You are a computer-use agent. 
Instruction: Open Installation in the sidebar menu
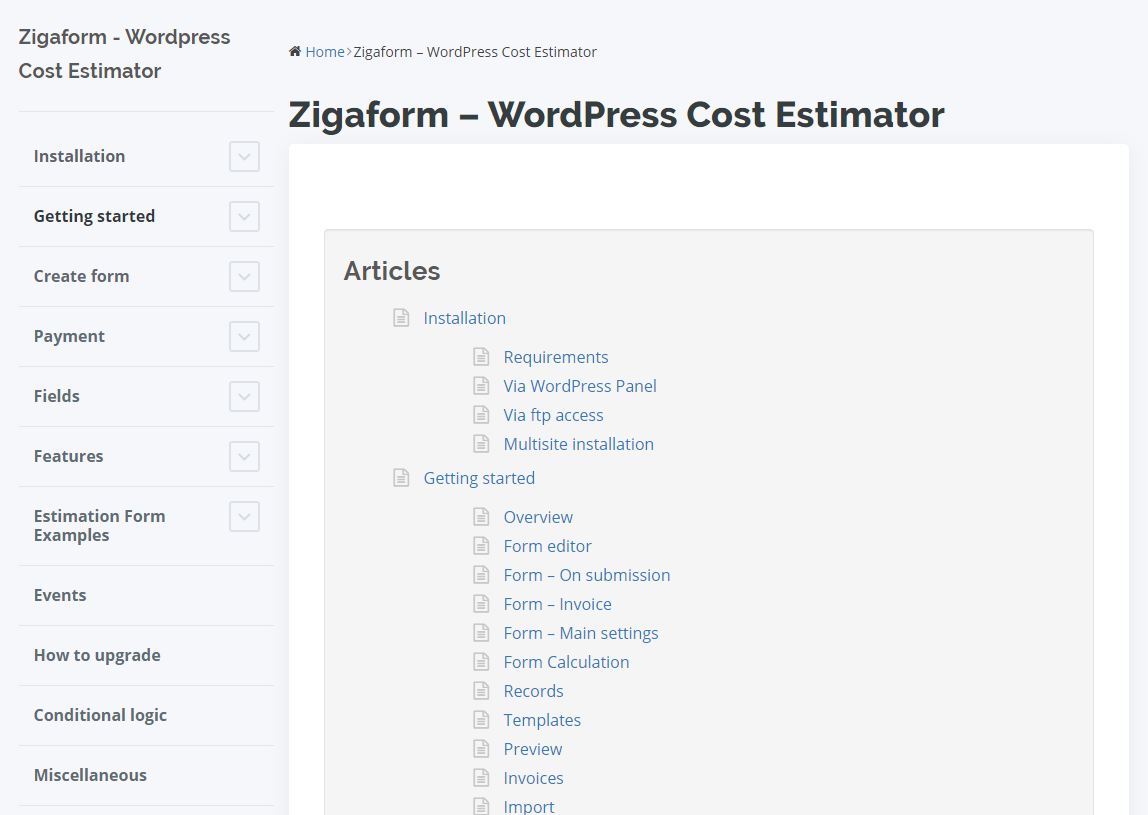coord(79,156)
